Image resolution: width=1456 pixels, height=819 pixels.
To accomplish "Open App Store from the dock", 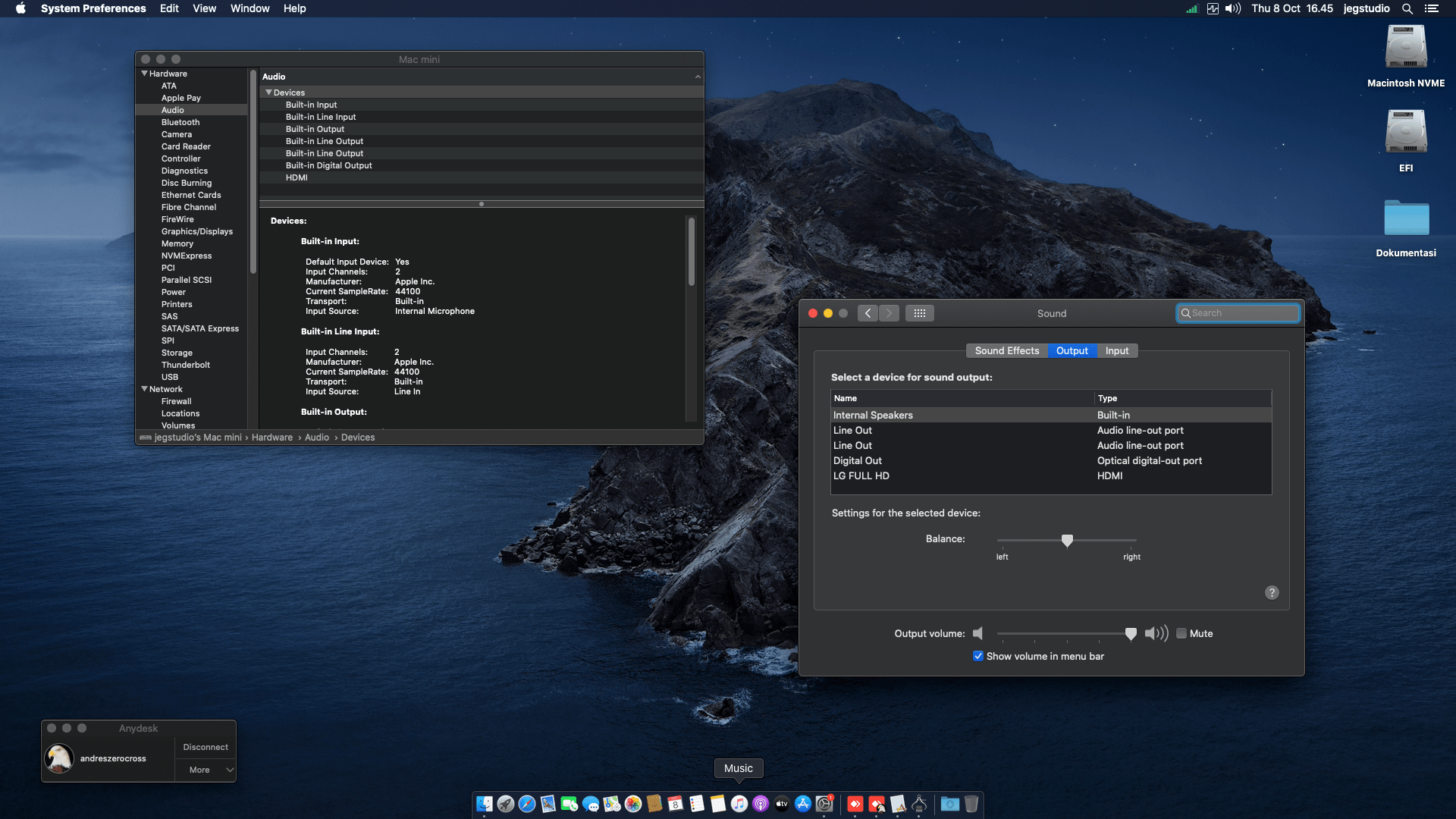I will [x=803, y=804].
